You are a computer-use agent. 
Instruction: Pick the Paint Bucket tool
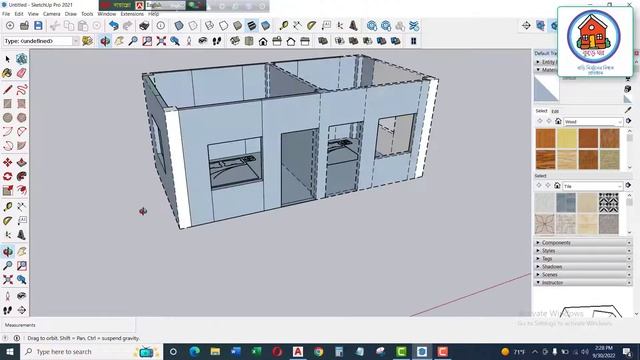(7, 73)
